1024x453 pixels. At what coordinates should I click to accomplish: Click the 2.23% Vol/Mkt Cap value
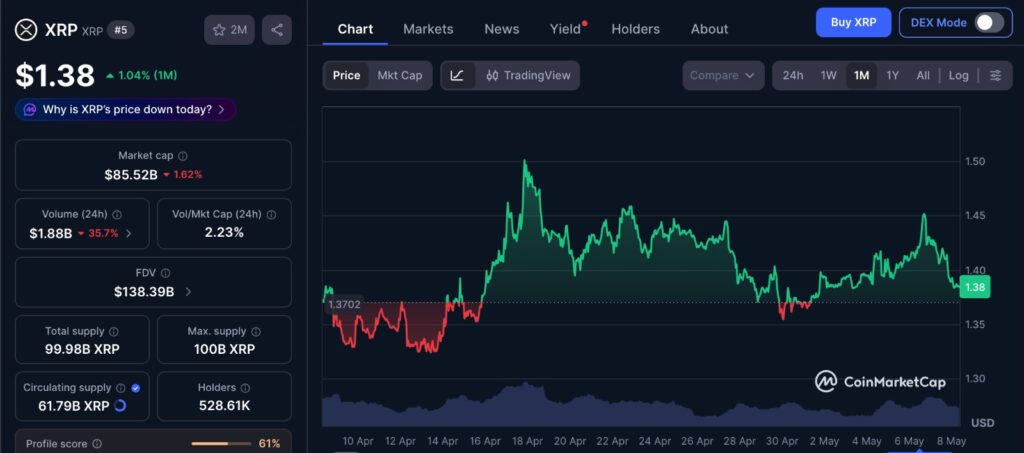[225, 232]
